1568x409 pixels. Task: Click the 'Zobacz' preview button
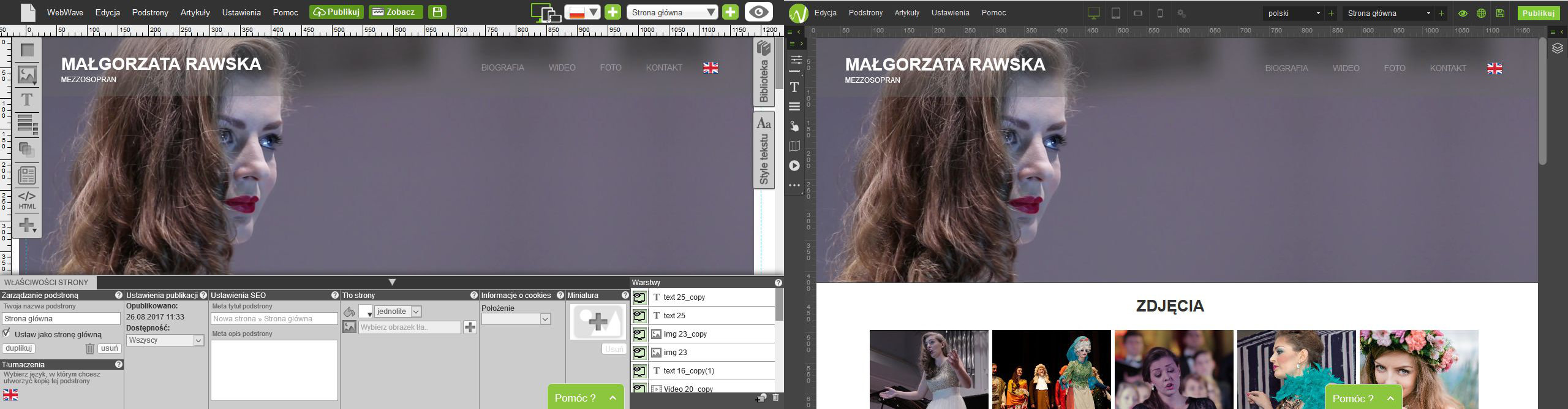[x=395, y=12]
